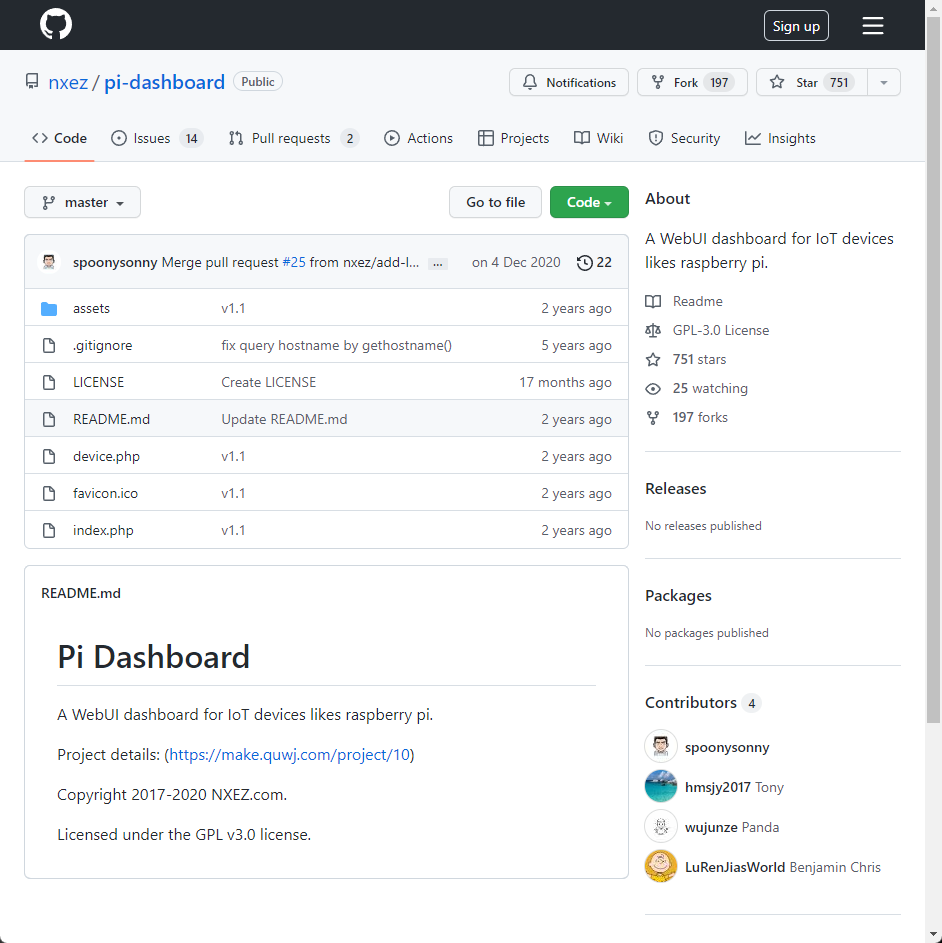Open the pi-dashboard repository name link

(x=164, y=82)
